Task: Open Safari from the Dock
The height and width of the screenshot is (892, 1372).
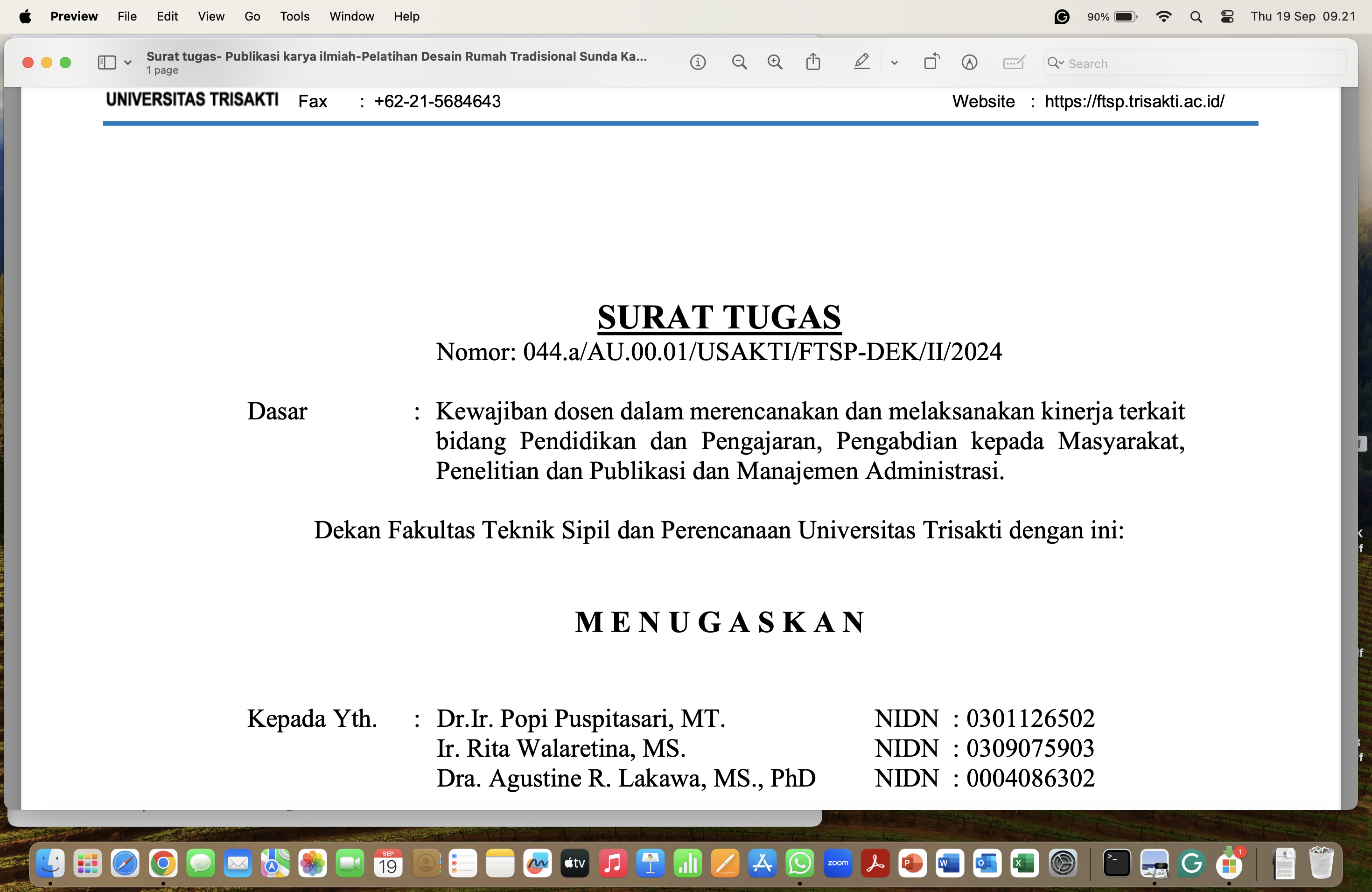Action: [125, 863]
